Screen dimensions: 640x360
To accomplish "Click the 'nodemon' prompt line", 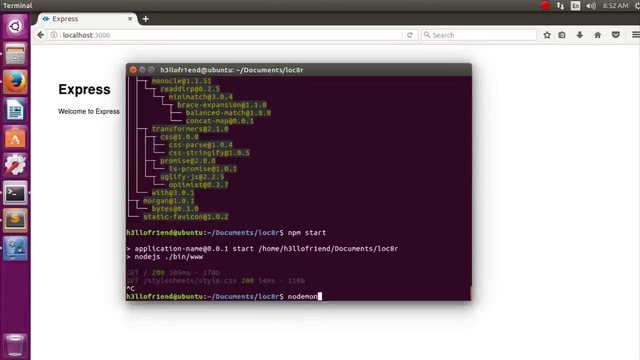I will pos(224,296).
